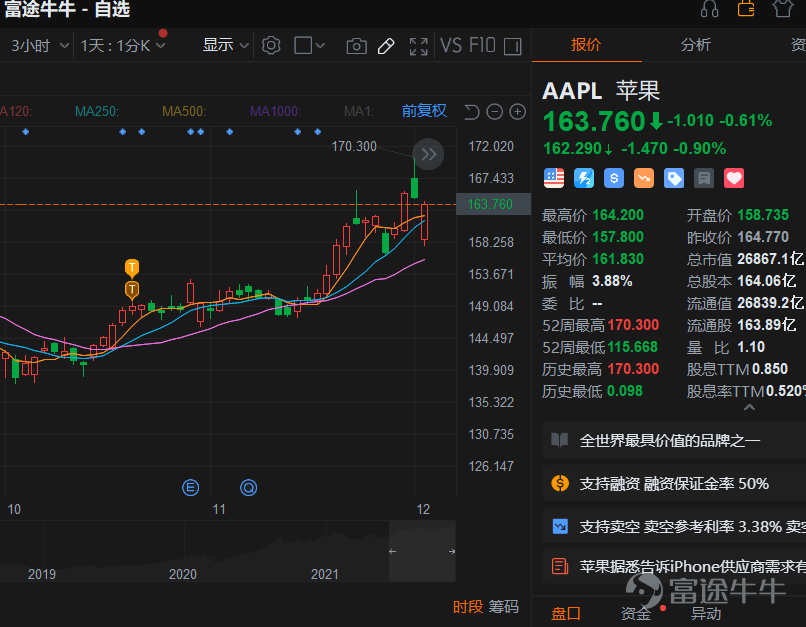
Task: Toggle the MA1 indicator label
Action: (x=359, y=111)
